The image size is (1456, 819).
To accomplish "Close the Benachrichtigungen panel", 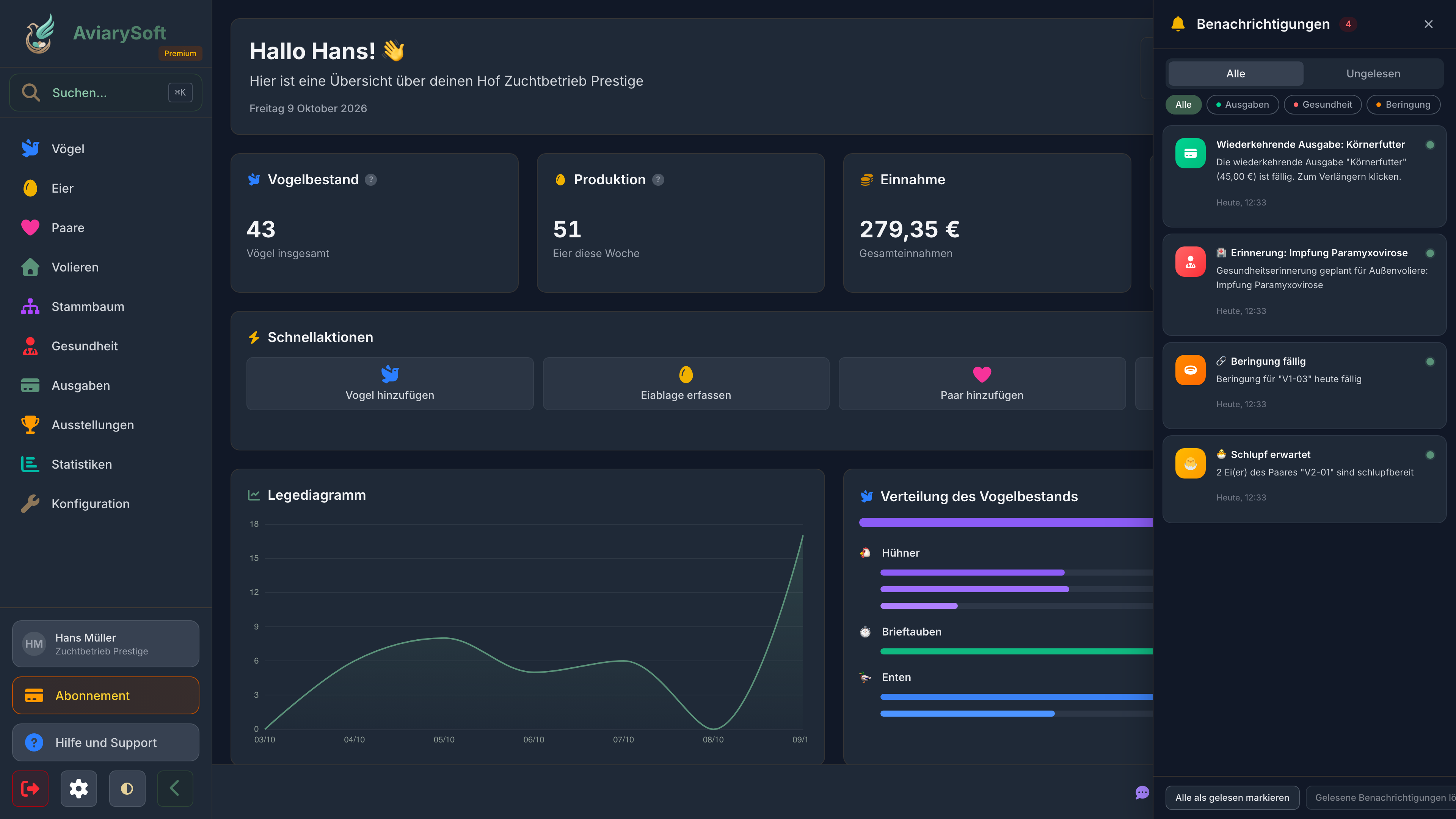I will (1428, 24).
